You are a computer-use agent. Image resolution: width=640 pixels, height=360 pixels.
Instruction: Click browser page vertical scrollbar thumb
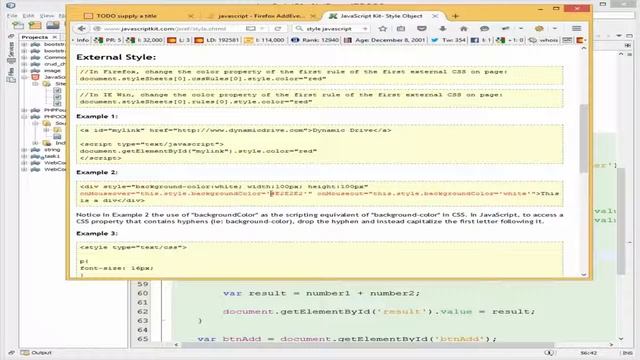[x=584, y=137]
